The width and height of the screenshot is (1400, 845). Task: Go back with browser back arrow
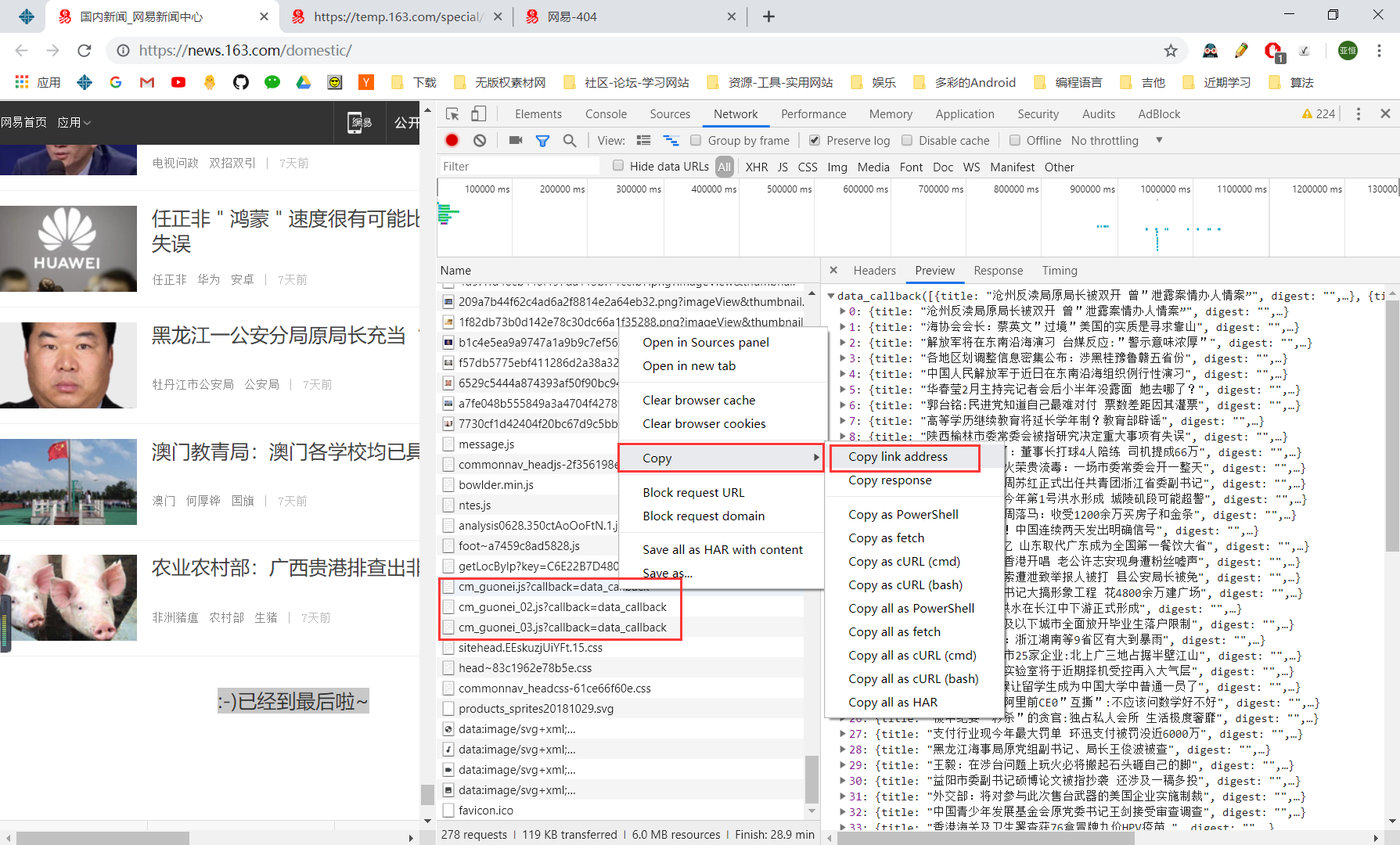[x=21, y=50]
